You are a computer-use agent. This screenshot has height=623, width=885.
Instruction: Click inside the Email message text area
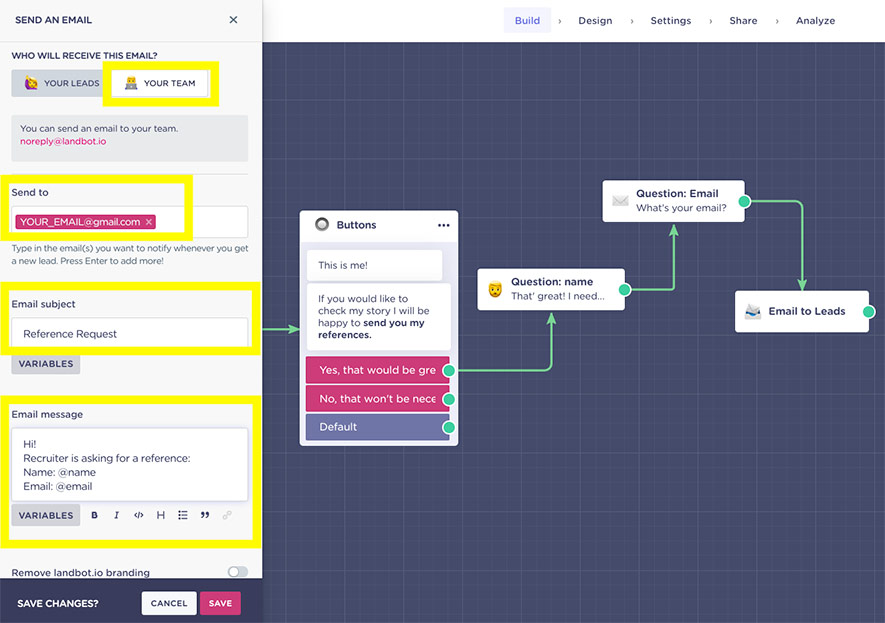pyautogui.click(x=130, y=464)
